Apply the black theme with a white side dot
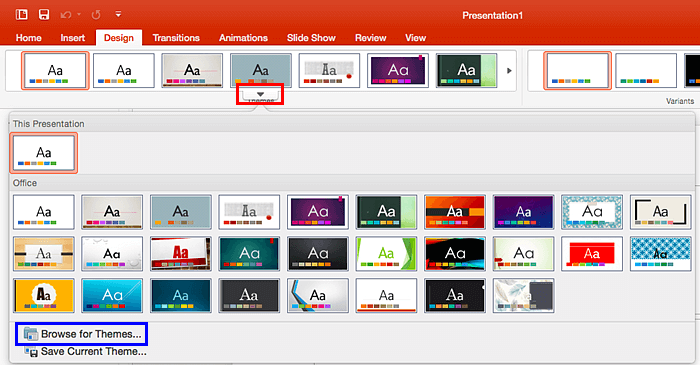 pyautogui.click(x=454, y=295)
